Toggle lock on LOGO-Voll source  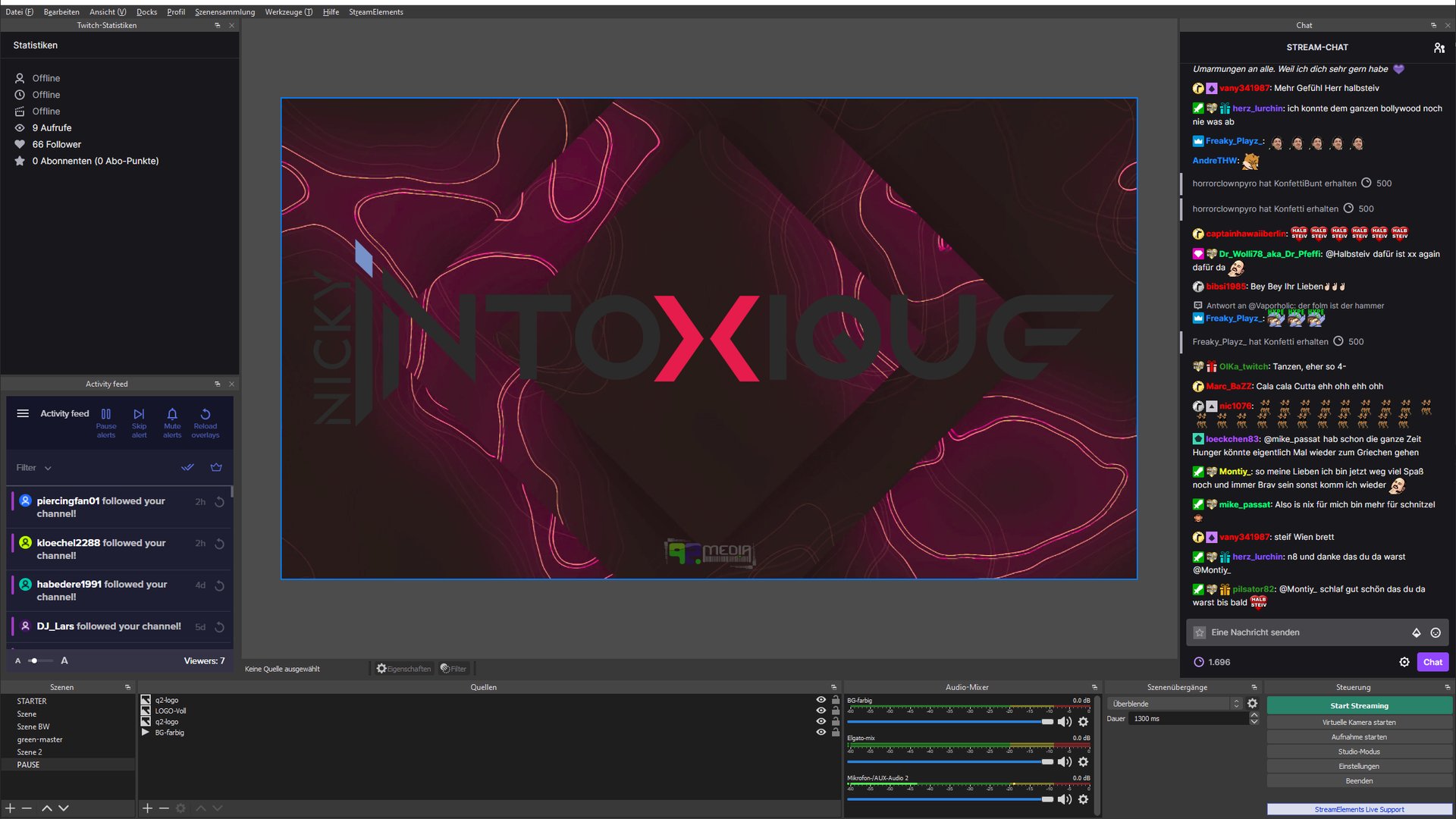835,711
